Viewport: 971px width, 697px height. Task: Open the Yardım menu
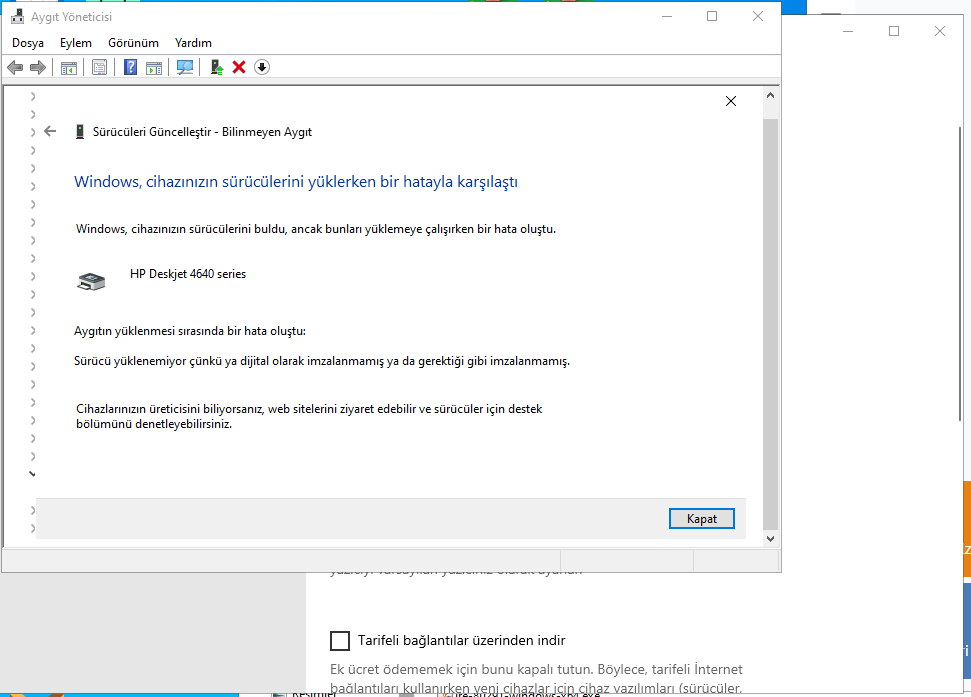(x=193, y=43)
